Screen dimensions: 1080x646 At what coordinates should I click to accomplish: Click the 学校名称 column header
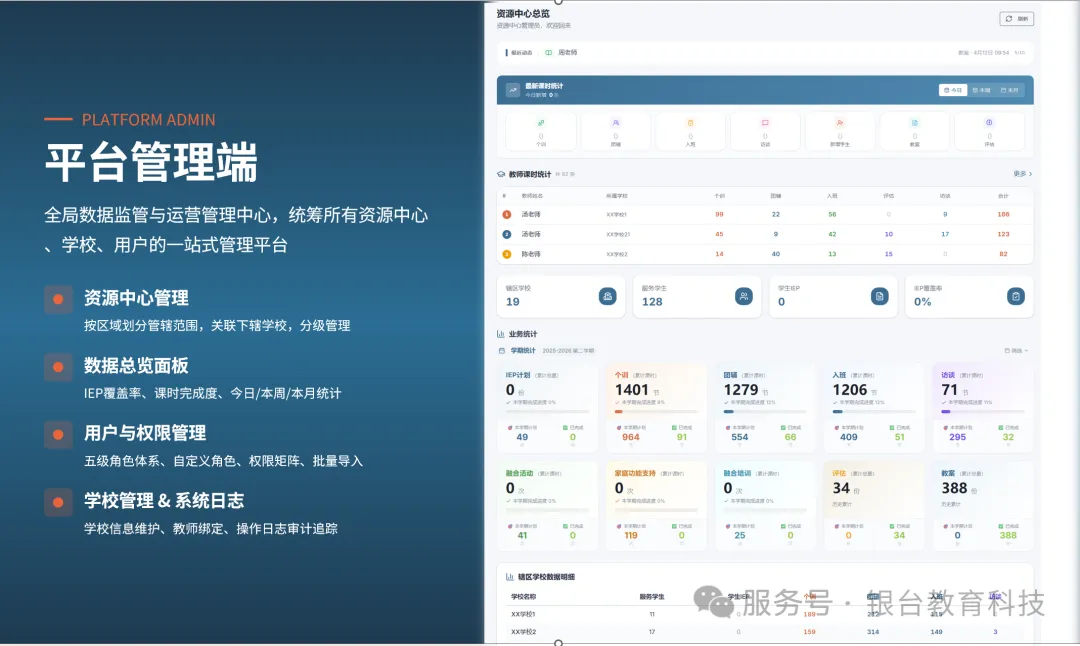click(x=523, y=596)
